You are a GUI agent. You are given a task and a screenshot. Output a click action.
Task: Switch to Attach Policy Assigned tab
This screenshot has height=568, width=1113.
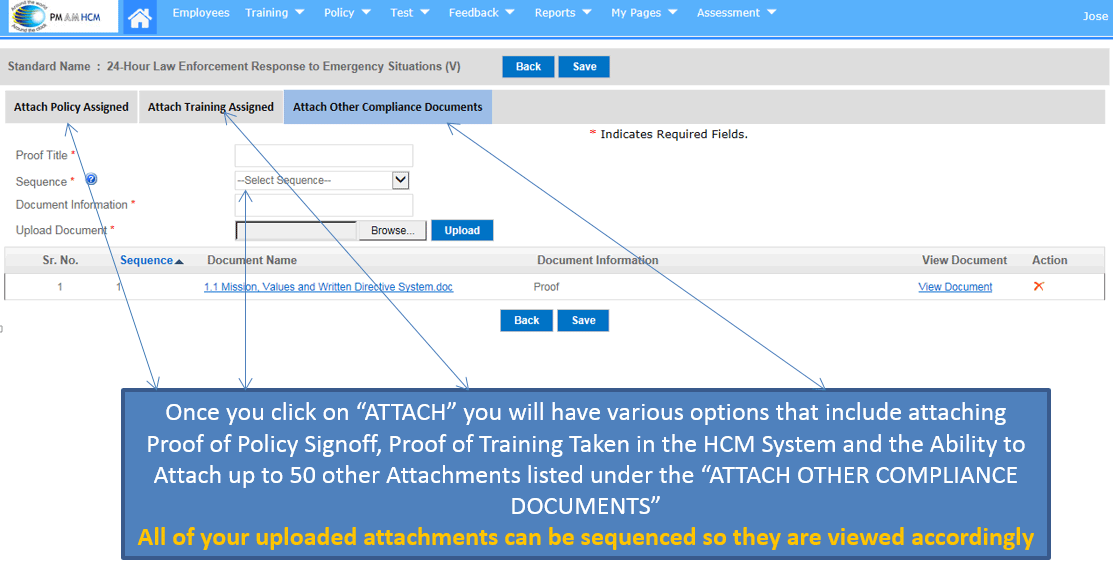pos(71,107)
